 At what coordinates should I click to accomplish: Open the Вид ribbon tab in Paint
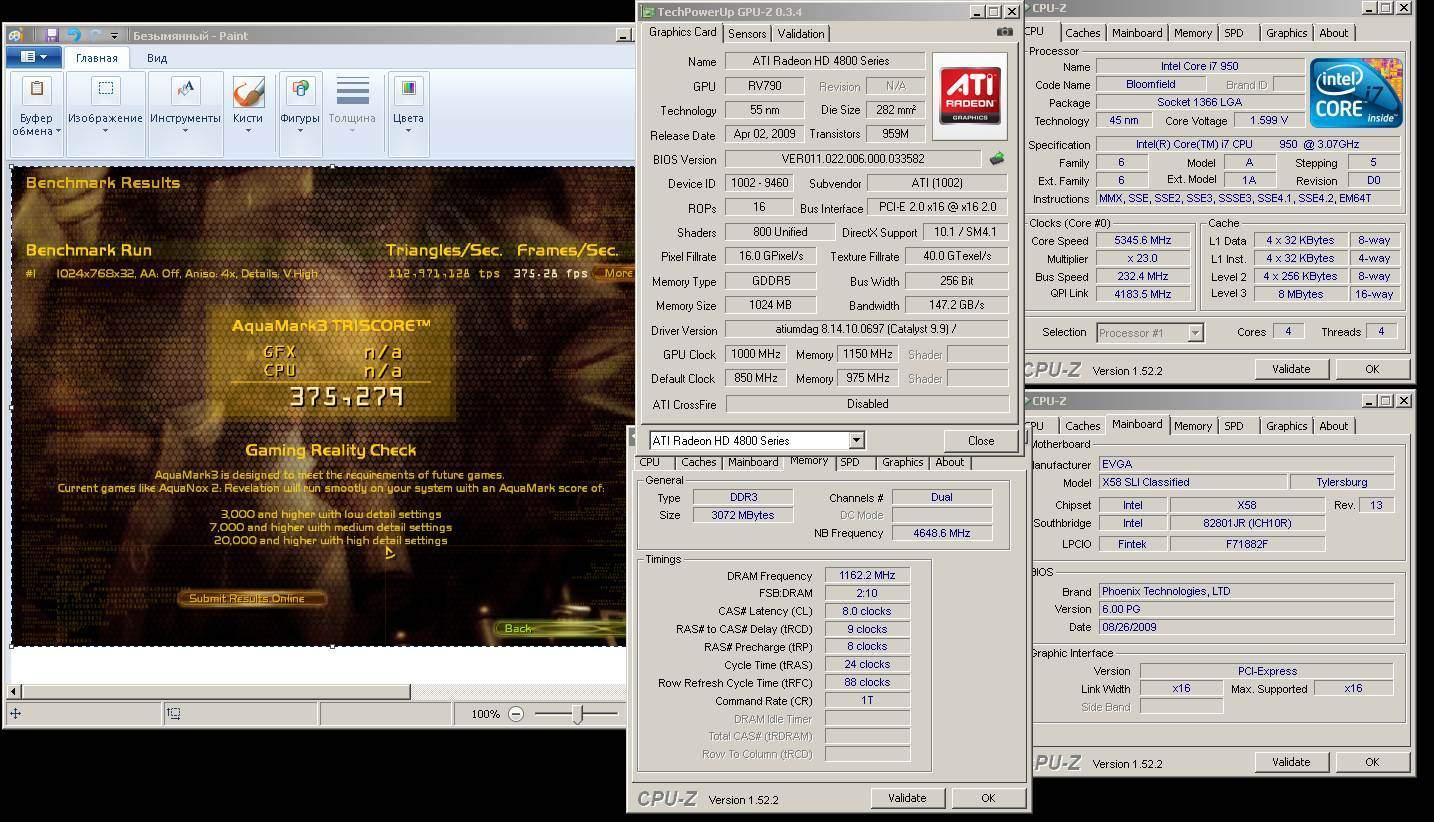tap(157, 58)
